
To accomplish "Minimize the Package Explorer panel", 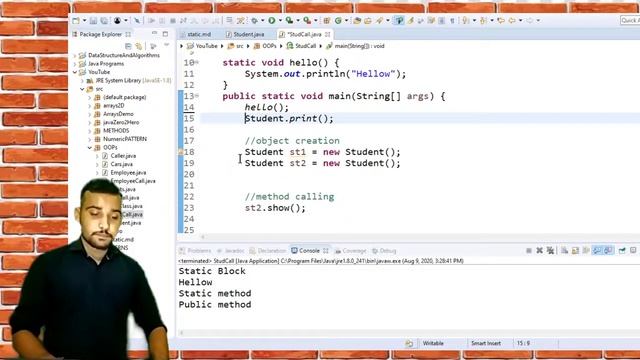I will point(154,33).
